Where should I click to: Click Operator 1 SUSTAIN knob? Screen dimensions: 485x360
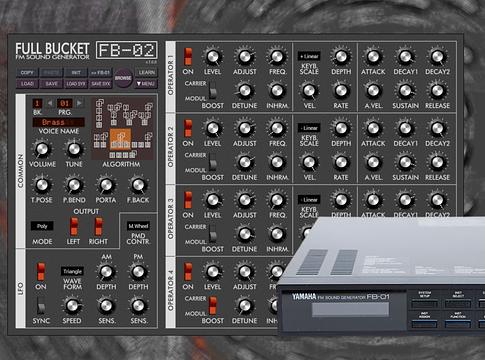(x=405, y=91)
